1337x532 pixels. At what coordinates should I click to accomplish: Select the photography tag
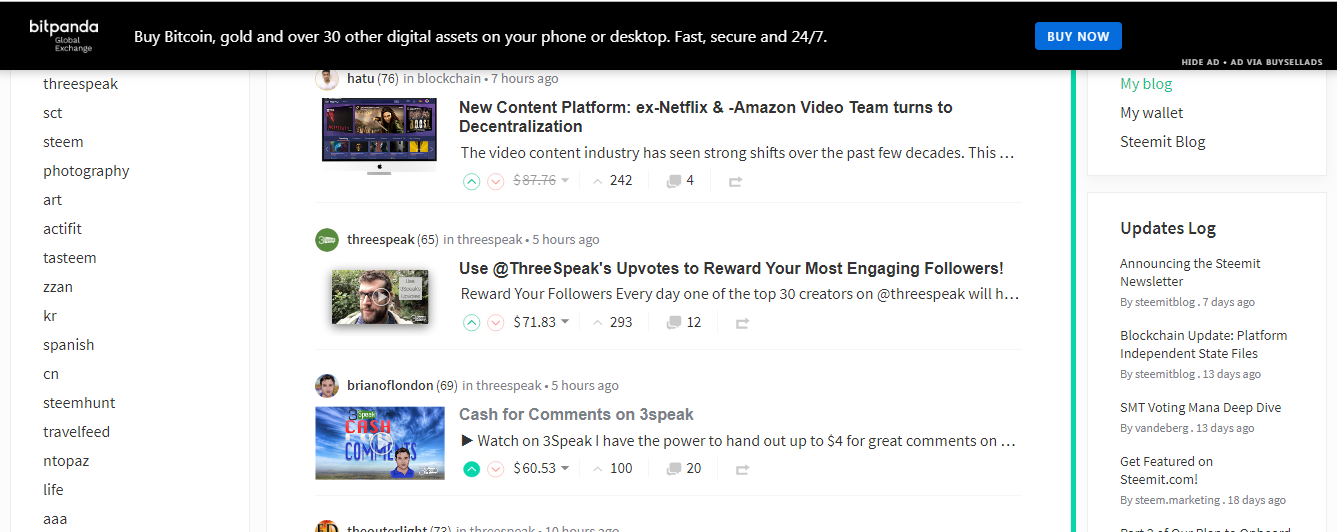(86, 171)
